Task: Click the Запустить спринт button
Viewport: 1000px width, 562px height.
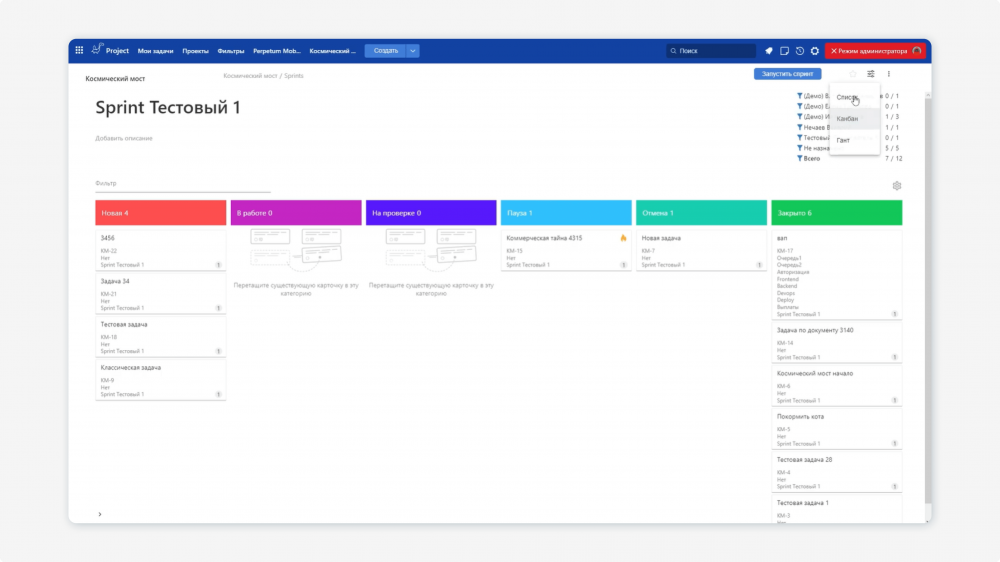Action: [x=788, y=74]
